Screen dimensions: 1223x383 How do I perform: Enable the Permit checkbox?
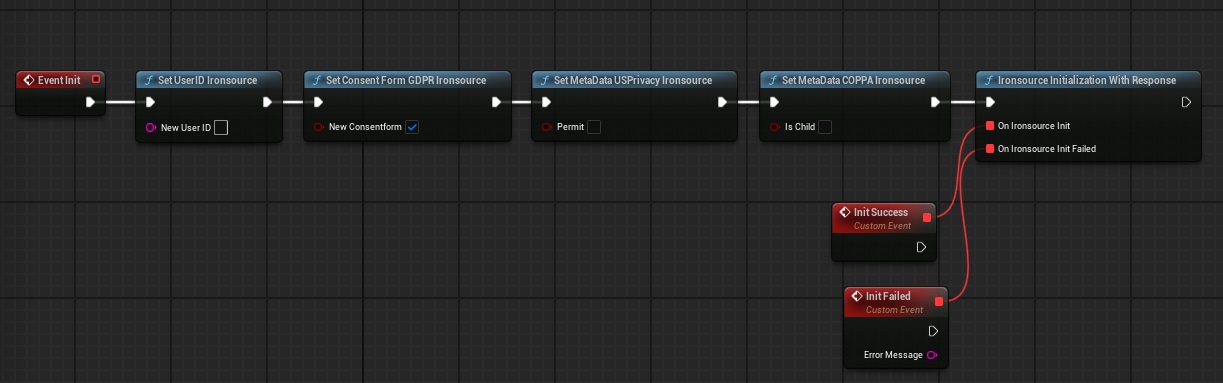pyautogui.click(x=594, y=127)
